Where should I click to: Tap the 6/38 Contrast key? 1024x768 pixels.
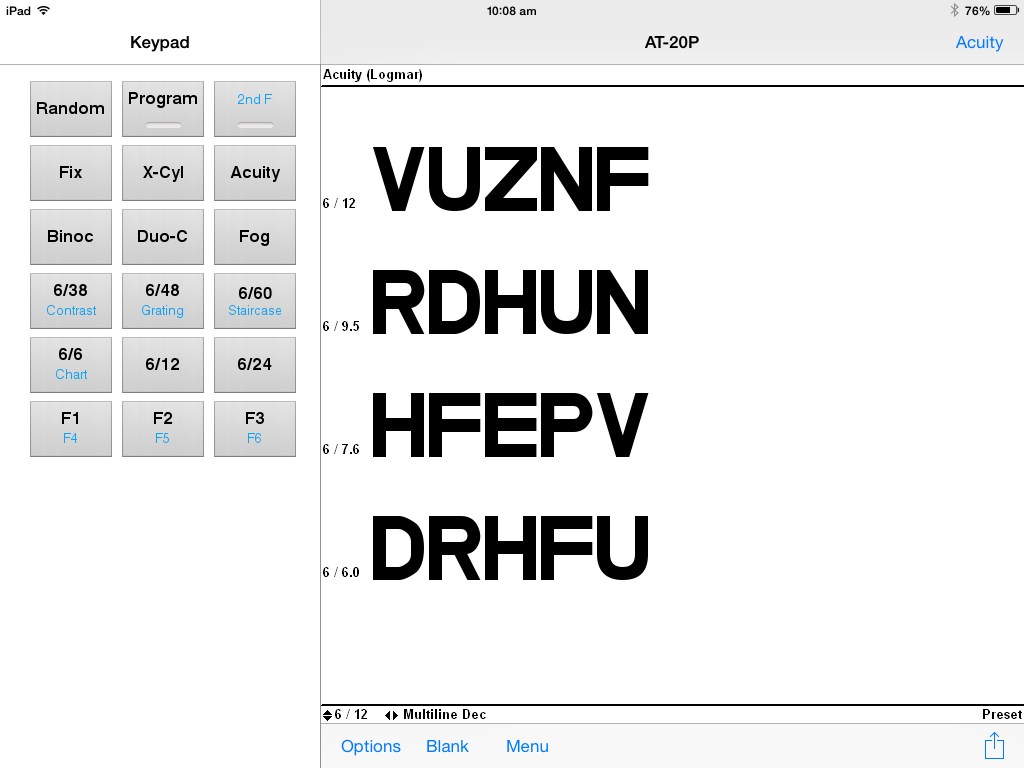pos(71,300)
